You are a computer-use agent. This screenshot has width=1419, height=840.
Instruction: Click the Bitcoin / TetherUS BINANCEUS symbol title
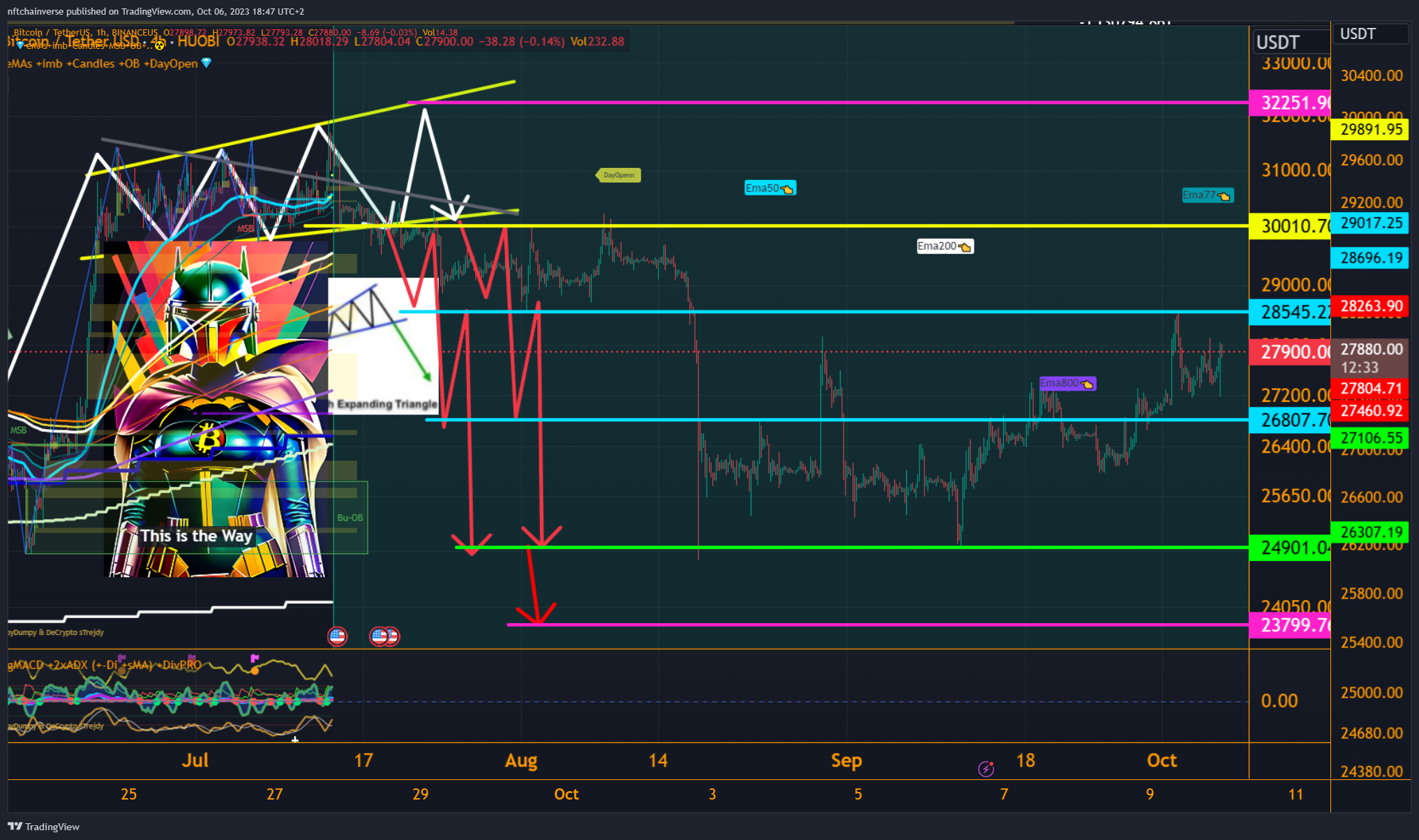(x=86, y=32)
